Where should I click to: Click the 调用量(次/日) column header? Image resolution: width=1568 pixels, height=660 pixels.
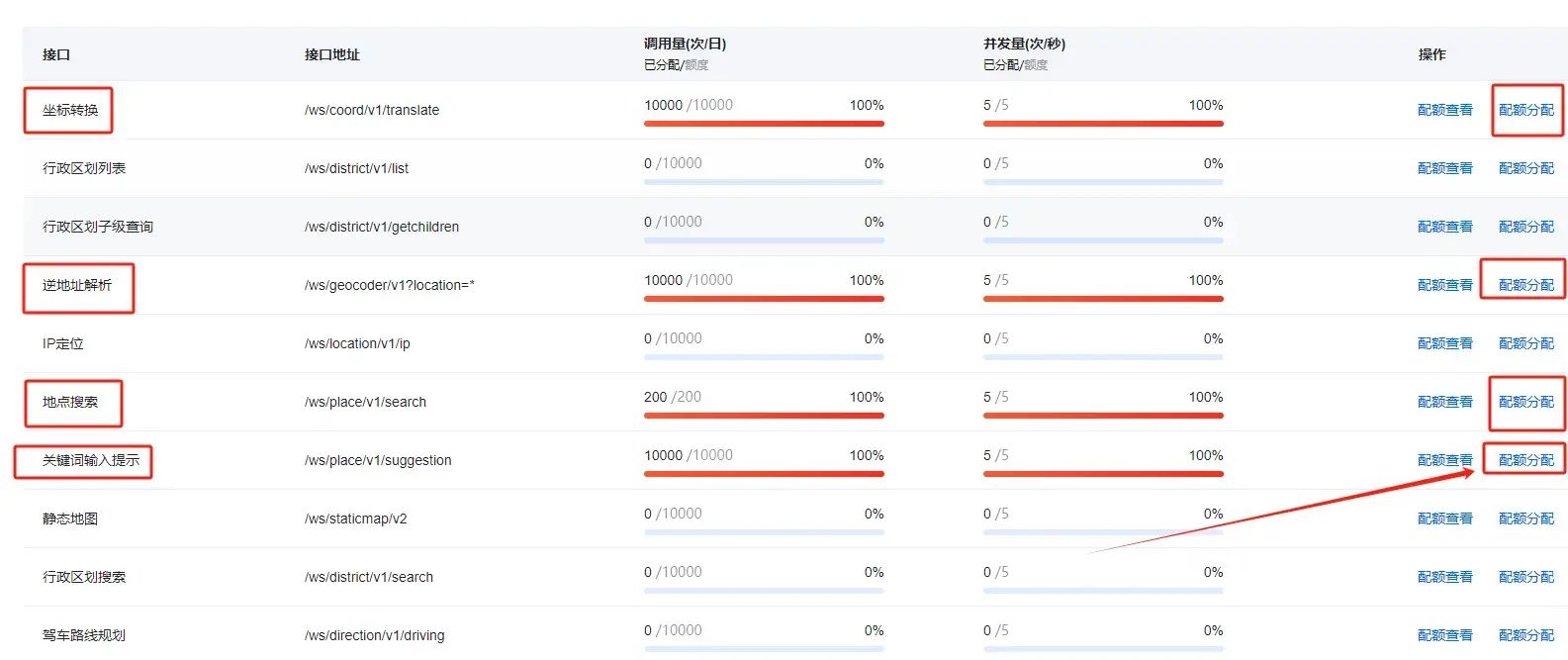685,44
